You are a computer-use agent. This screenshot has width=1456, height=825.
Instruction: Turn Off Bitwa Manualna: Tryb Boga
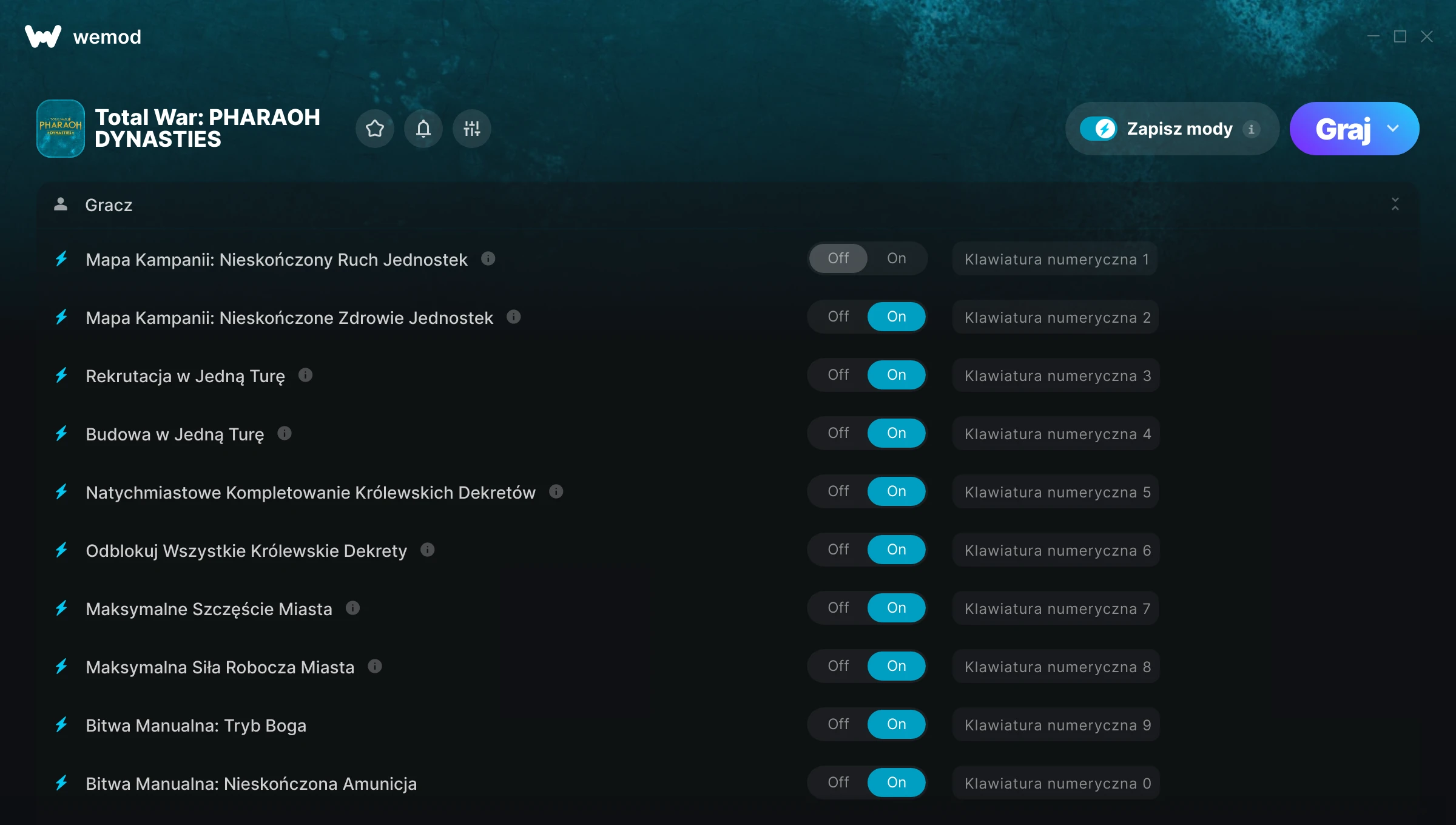(838, 724)
